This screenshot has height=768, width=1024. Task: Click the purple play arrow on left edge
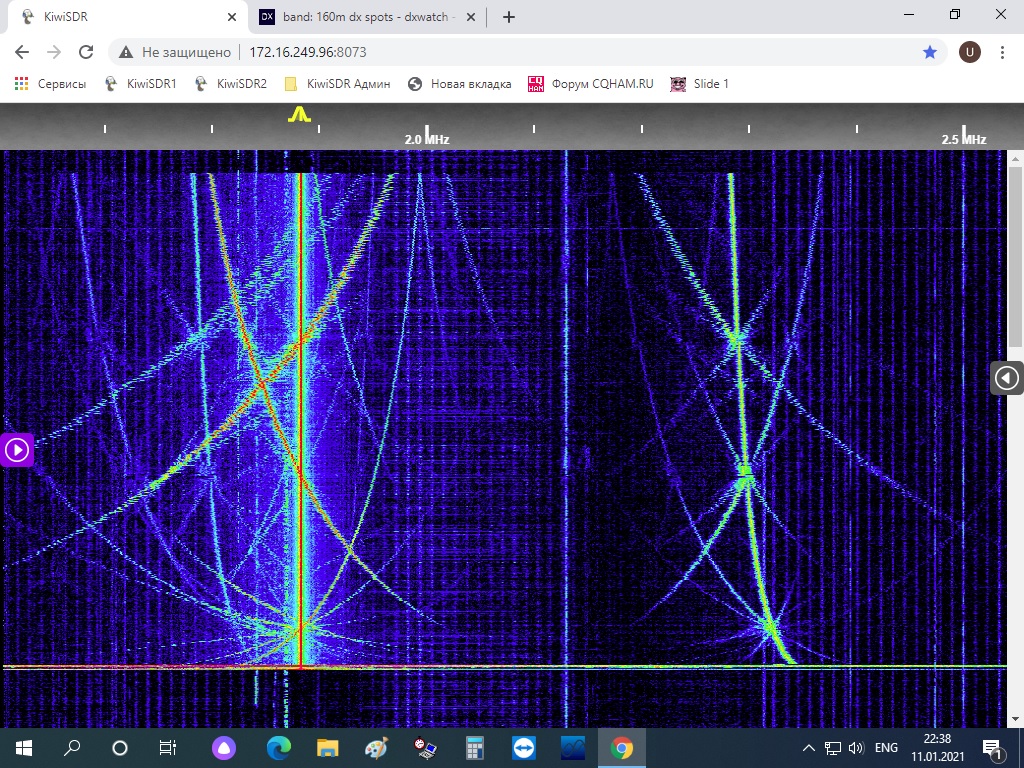coord(17,450)
